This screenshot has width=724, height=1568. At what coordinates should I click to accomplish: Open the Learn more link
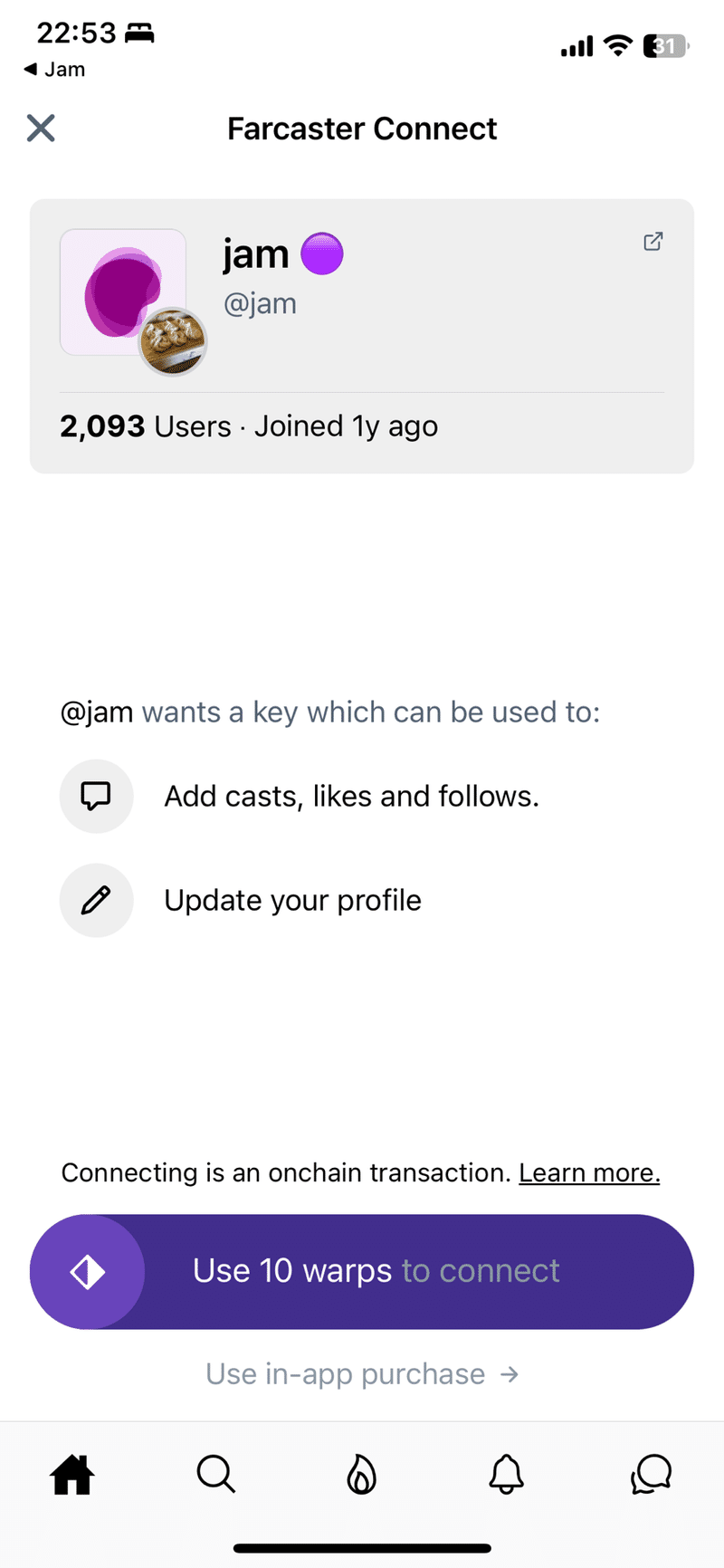pos(589,1172)
